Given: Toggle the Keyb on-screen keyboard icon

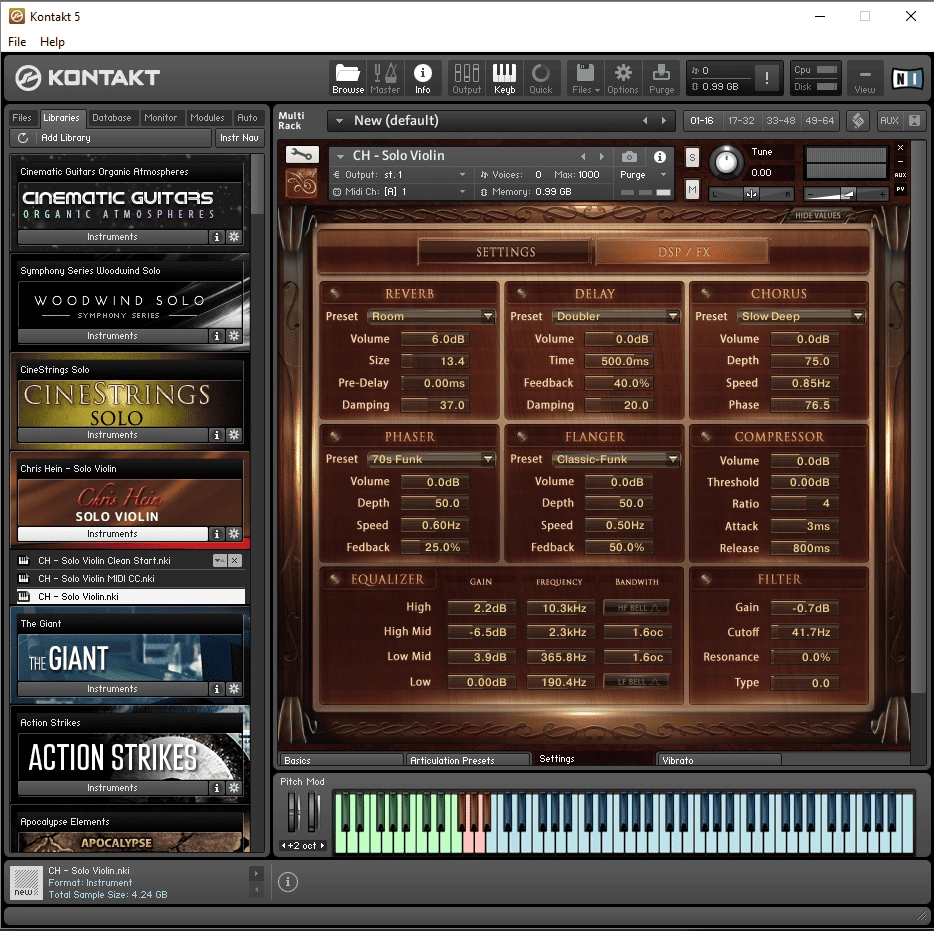Looking at the screenshot, I should pyautogui.click(x=504, y=78).
